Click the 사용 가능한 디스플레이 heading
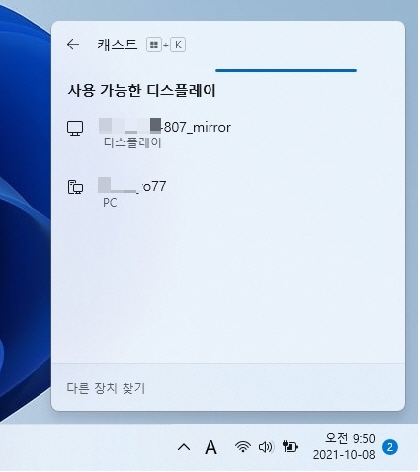Image resolution: width=420 pixels, height=472 pixels. tap(141, 90)
